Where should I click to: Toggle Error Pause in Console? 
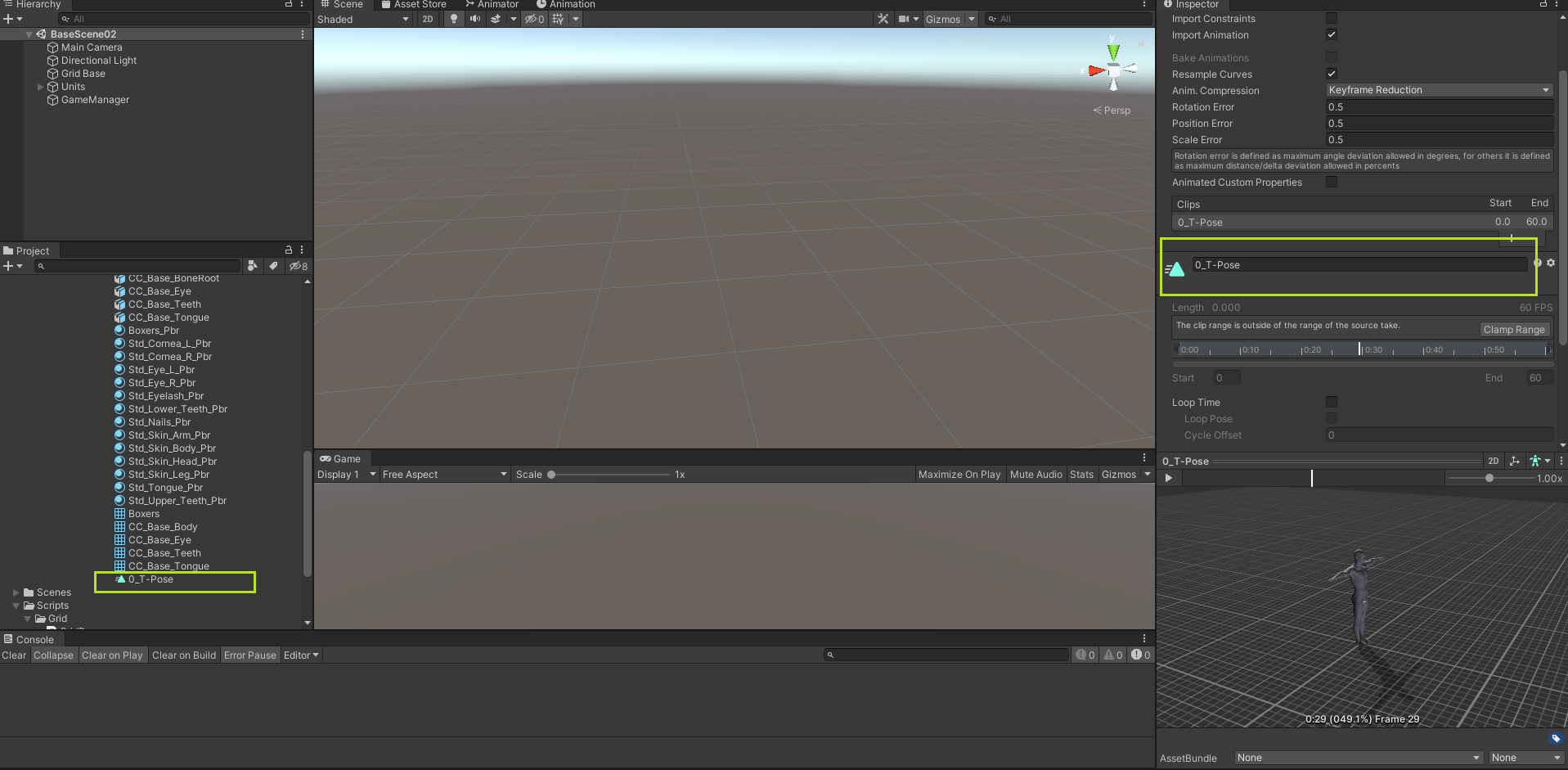250,655
